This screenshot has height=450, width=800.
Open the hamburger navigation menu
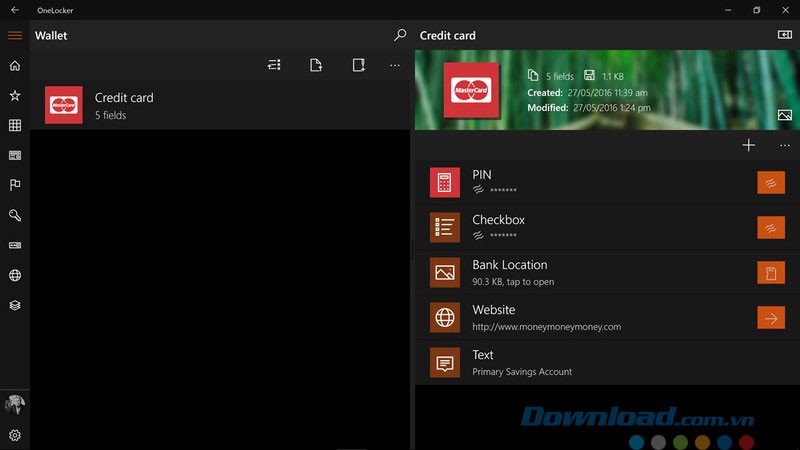coord(14,36)
